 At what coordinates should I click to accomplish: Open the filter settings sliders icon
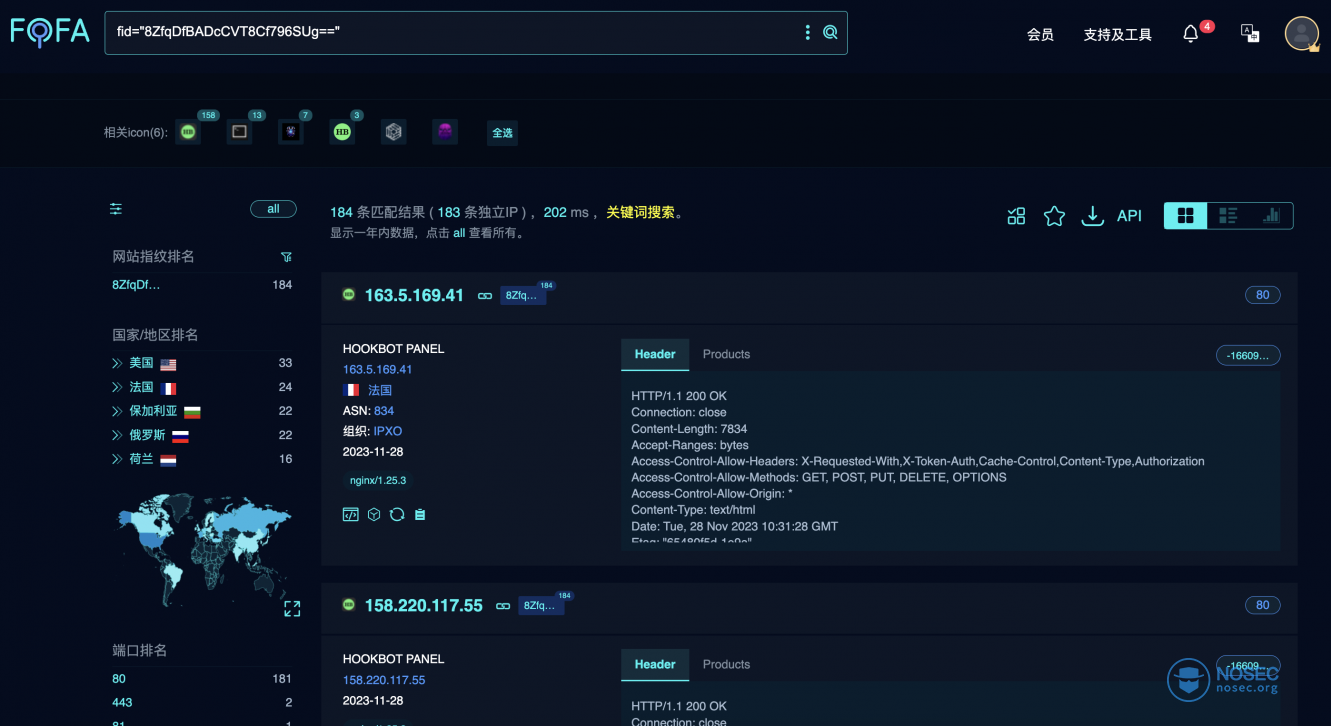click(116, 209)
